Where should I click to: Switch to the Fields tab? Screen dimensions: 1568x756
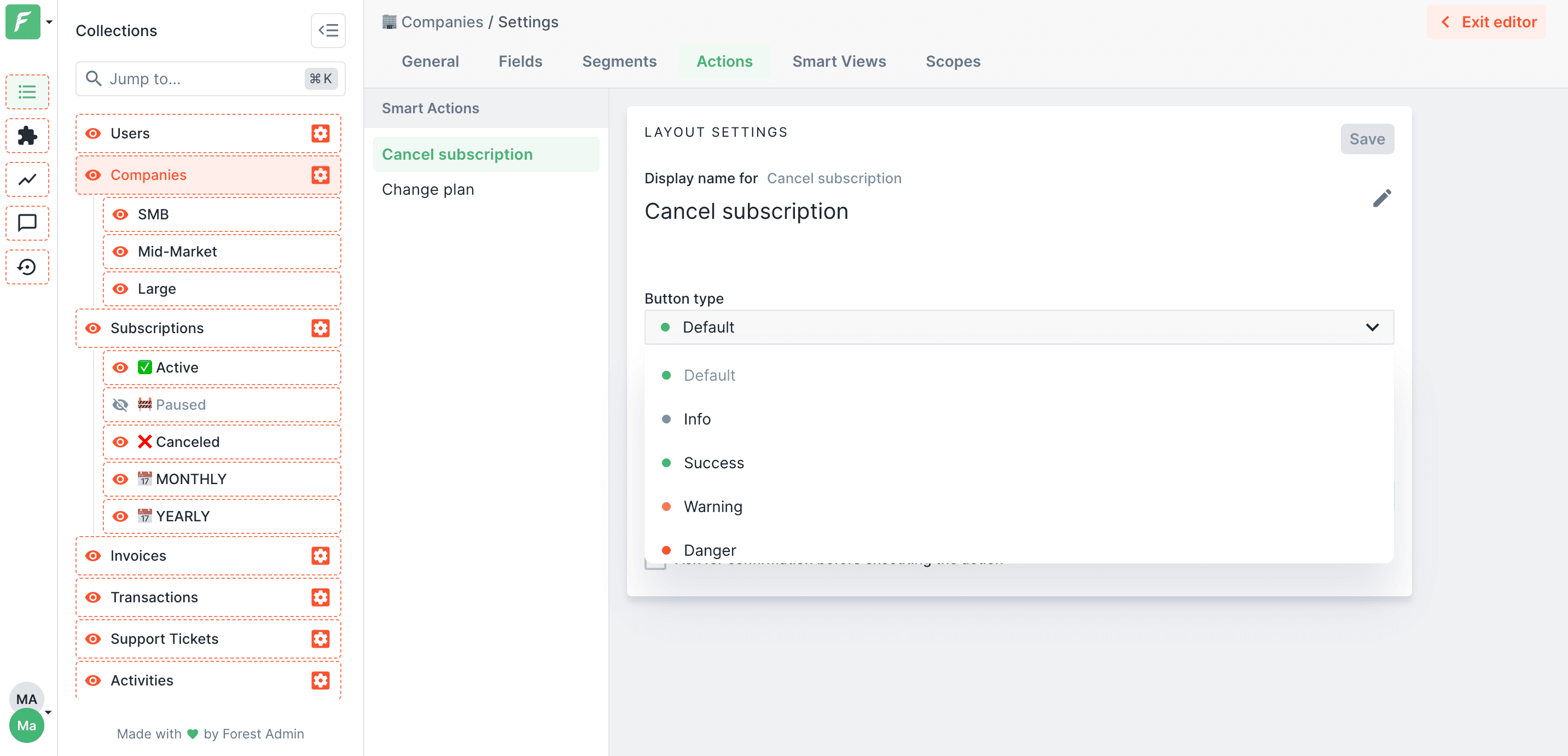pyautogui.click(x=520, y=61)
